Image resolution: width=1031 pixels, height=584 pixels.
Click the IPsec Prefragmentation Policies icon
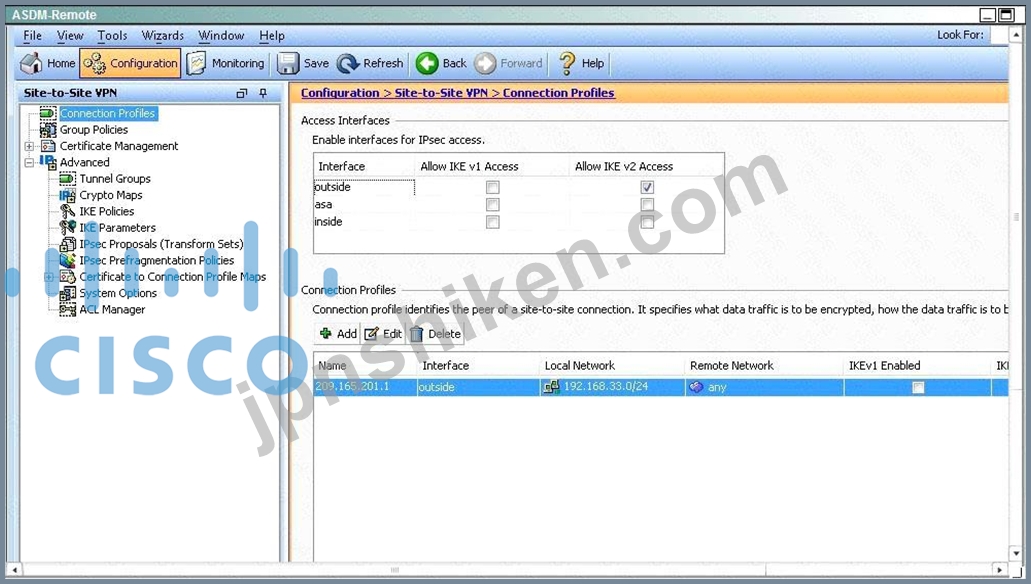click(x=67, y=260)
